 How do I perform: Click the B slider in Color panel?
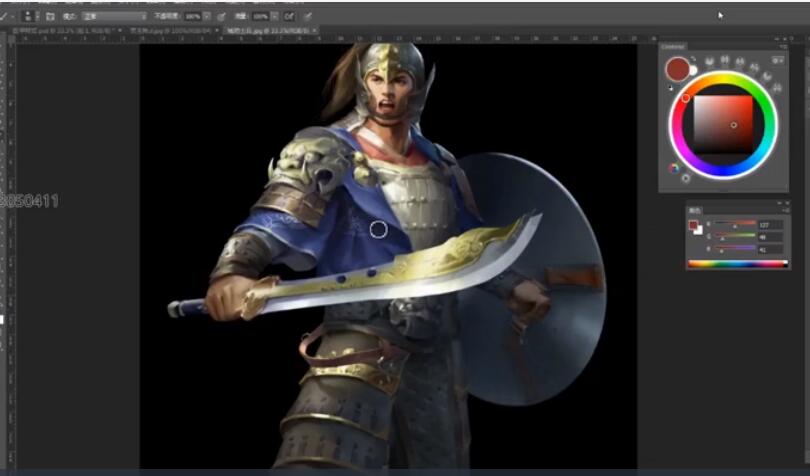pos(736,249)
